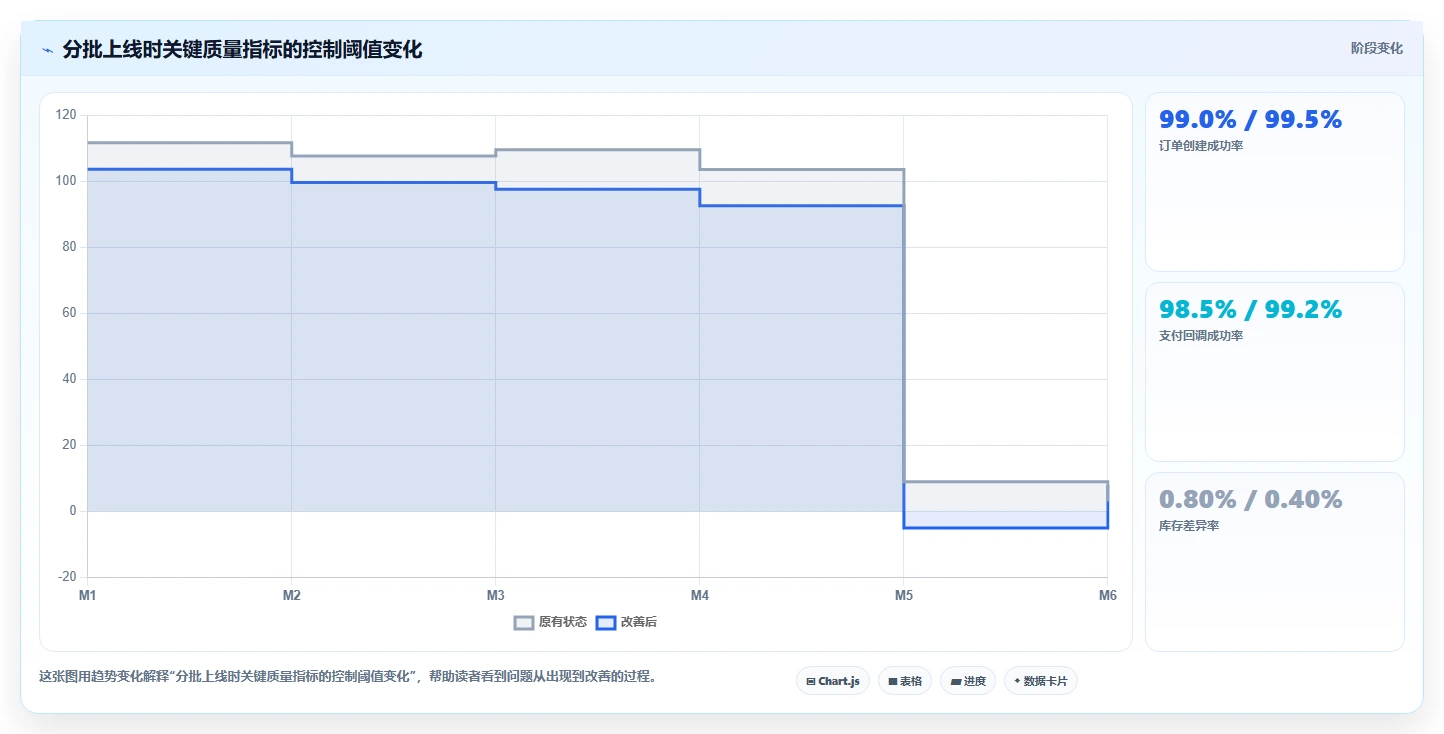Click the M6 x-axis label
This screenshot has height=734, width=1444.
(x=1107, y=596)
